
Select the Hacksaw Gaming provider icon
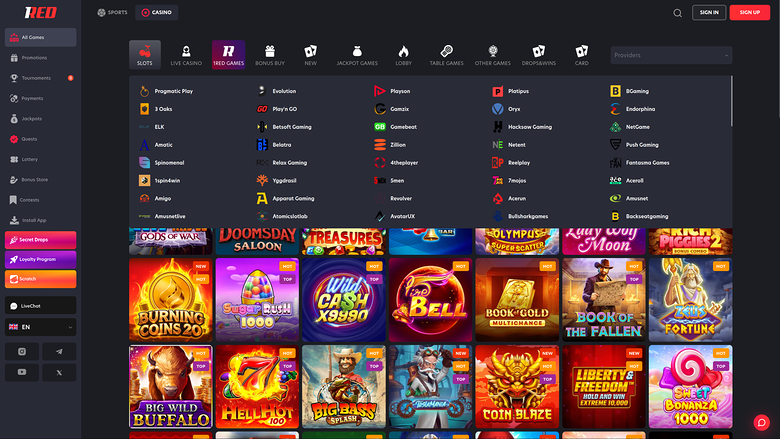pyautogui.click(x=497, y=127)
